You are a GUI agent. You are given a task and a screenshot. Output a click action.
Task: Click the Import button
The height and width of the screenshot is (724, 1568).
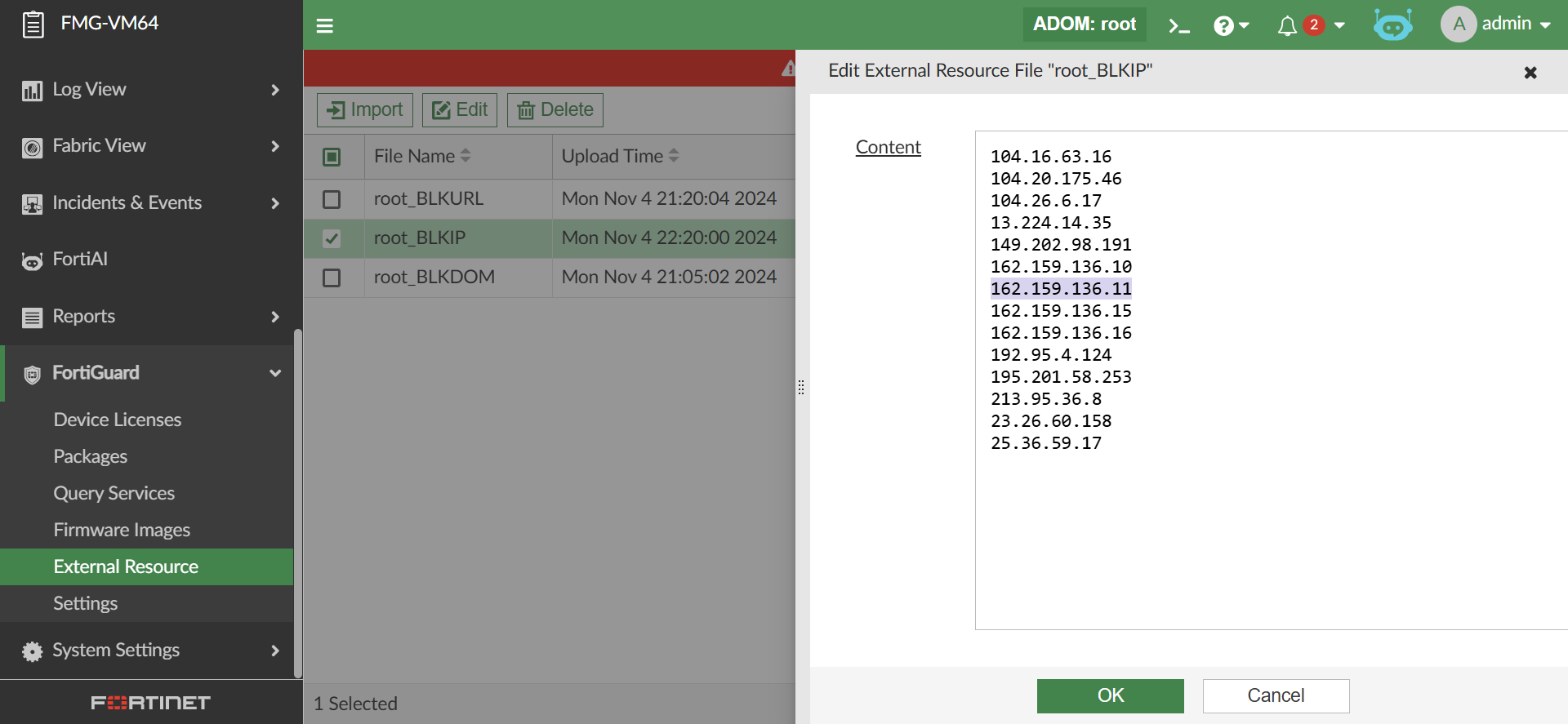365,110
